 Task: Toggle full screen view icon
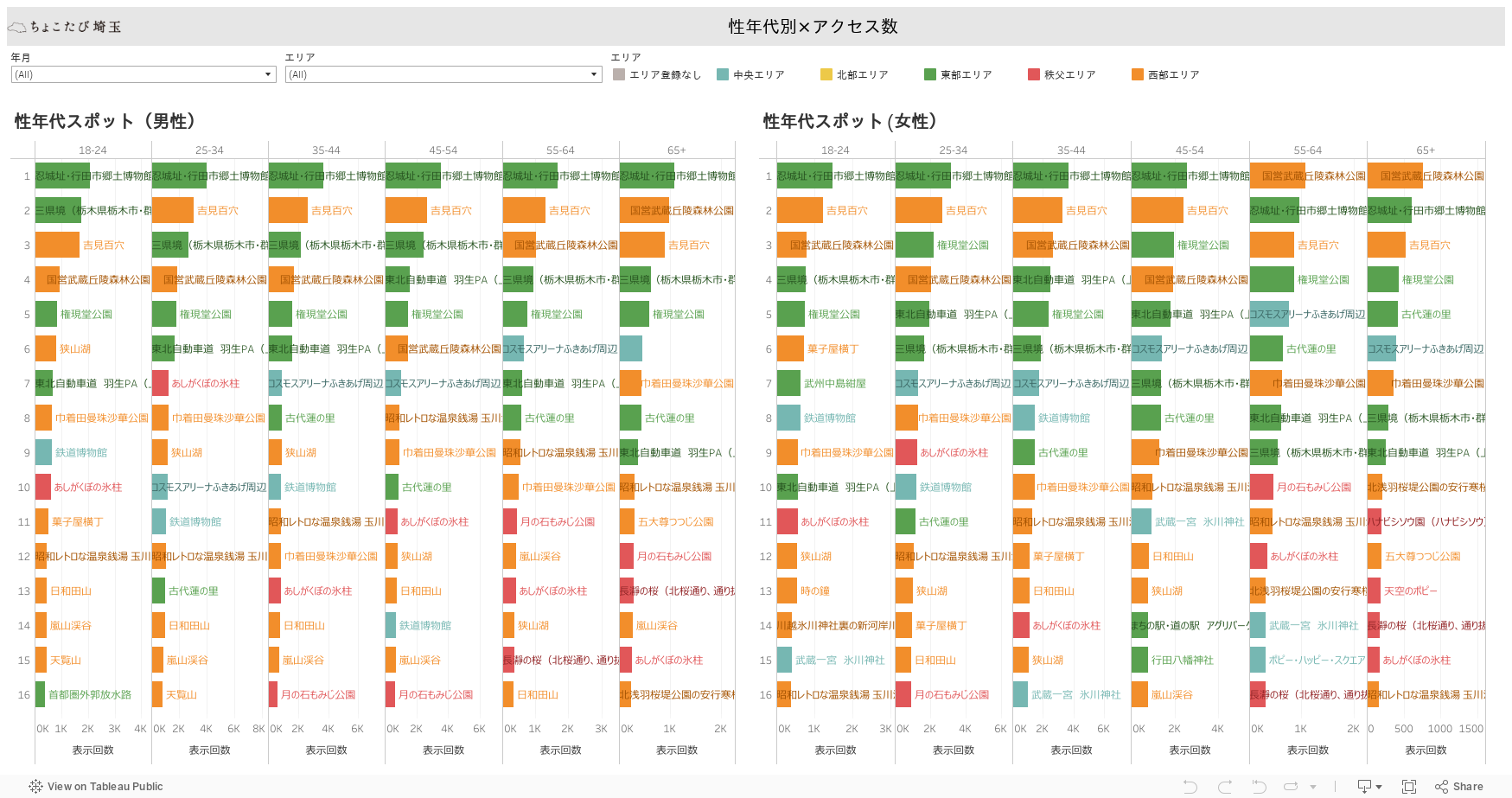click(1409, 786)
